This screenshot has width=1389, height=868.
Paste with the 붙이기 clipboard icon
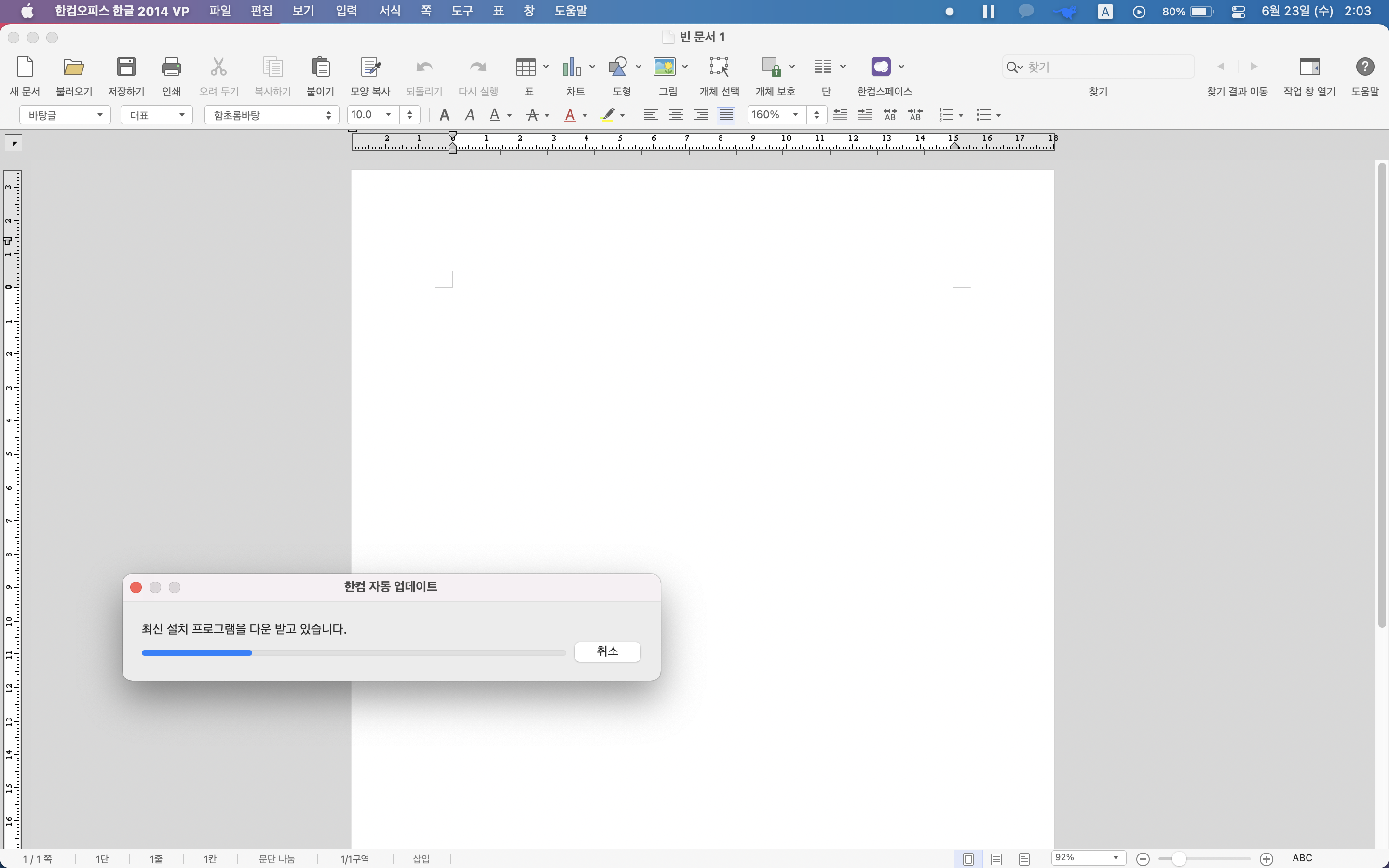coord(320,67)
